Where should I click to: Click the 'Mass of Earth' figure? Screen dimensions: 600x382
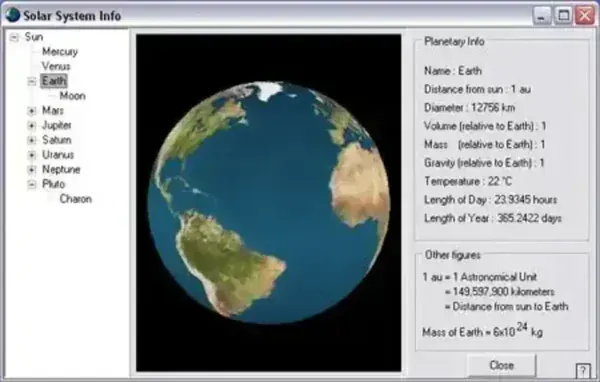tap(483, 330)
